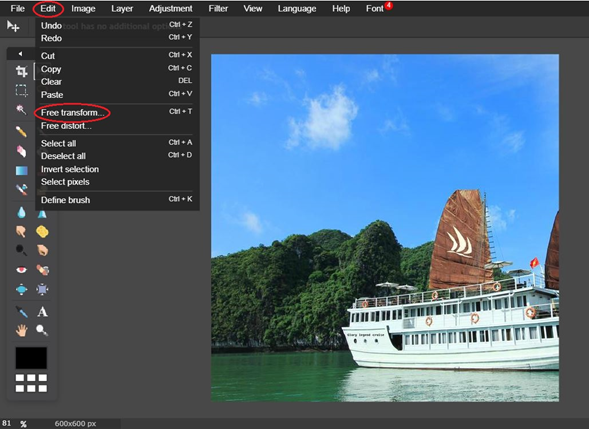Select the Marquee selection tool

coord(21,91)
